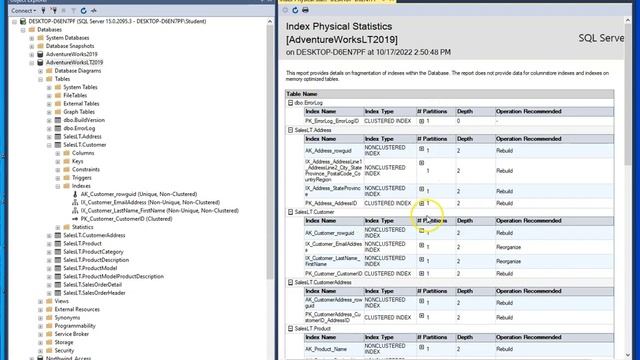Click the Graph Tables folder icon
Viewport: 640px width, 360px height.
[58, 112]
